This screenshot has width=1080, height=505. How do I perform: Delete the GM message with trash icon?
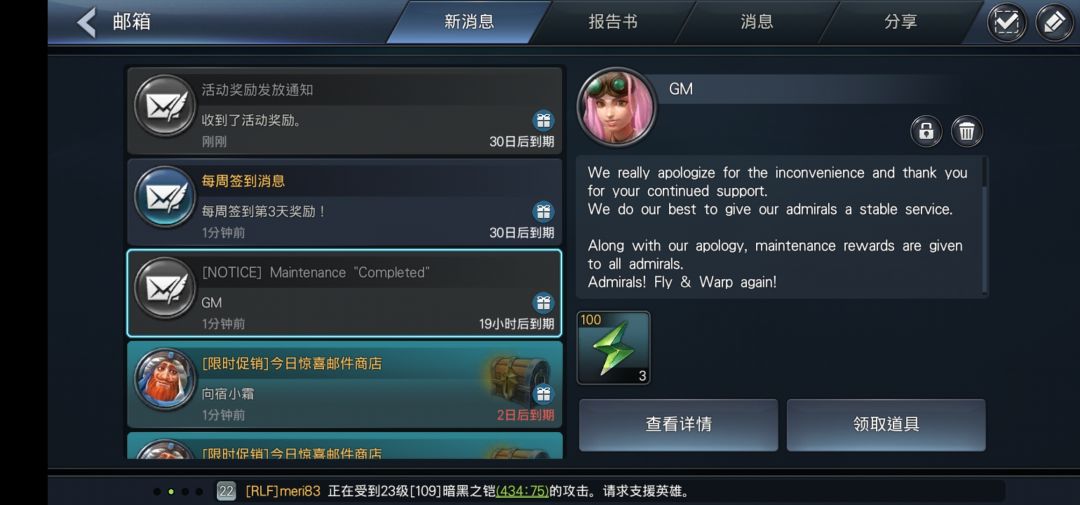pos(967,131)
